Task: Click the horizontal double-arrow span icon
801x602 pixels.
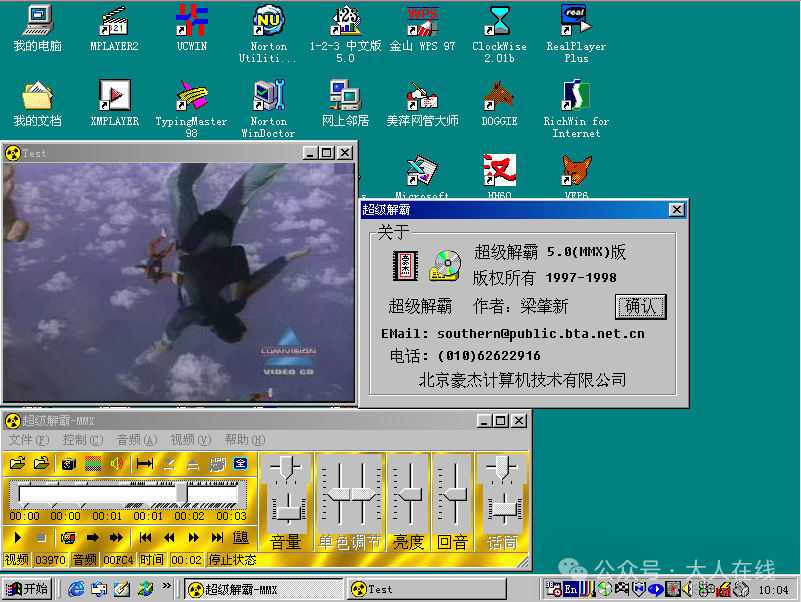Action: [x=145, y=464]
